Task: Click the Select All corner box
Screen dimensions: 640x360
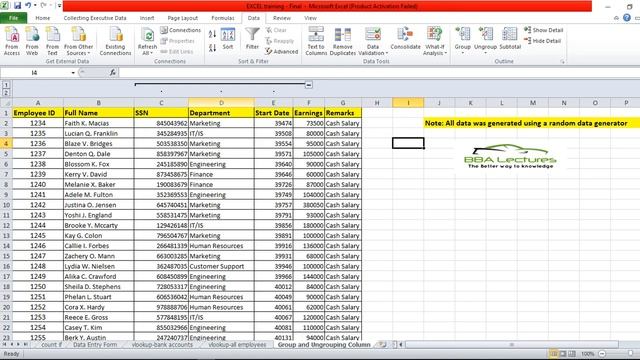Action: (6, 103)
